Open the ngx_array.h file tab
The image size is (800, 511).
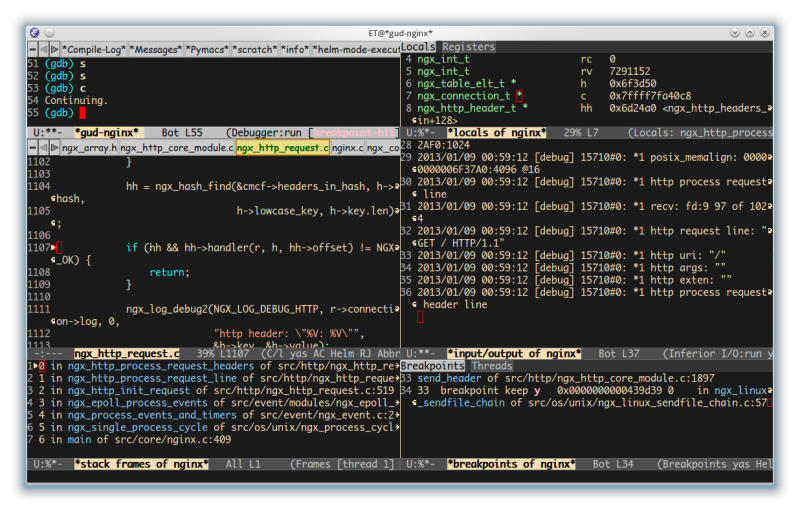point(89,148)
